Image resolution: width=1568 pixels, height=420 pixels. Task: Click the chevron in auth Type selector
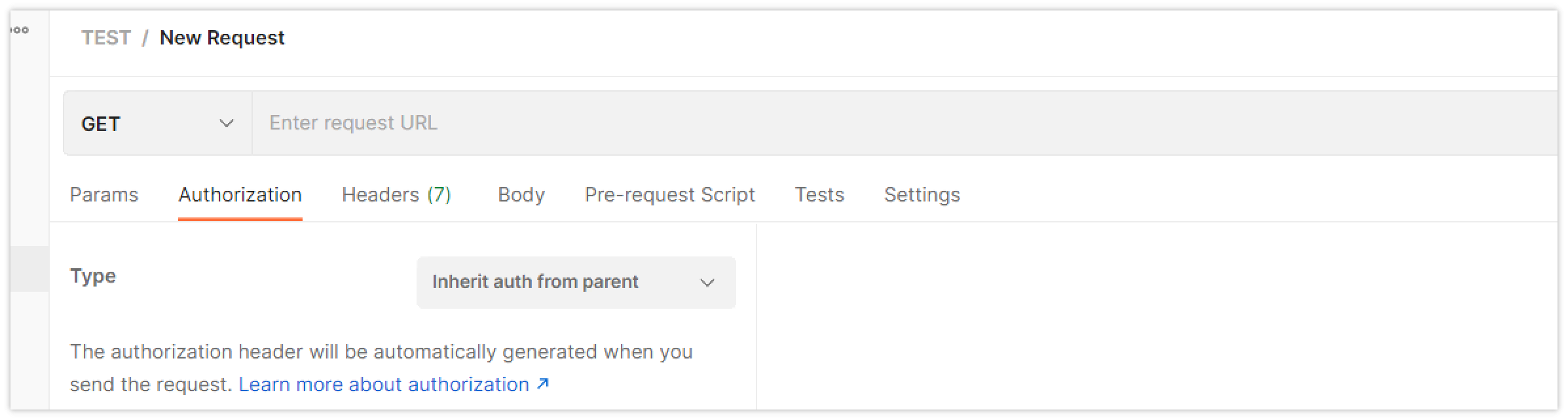click(x=707, y=283)
